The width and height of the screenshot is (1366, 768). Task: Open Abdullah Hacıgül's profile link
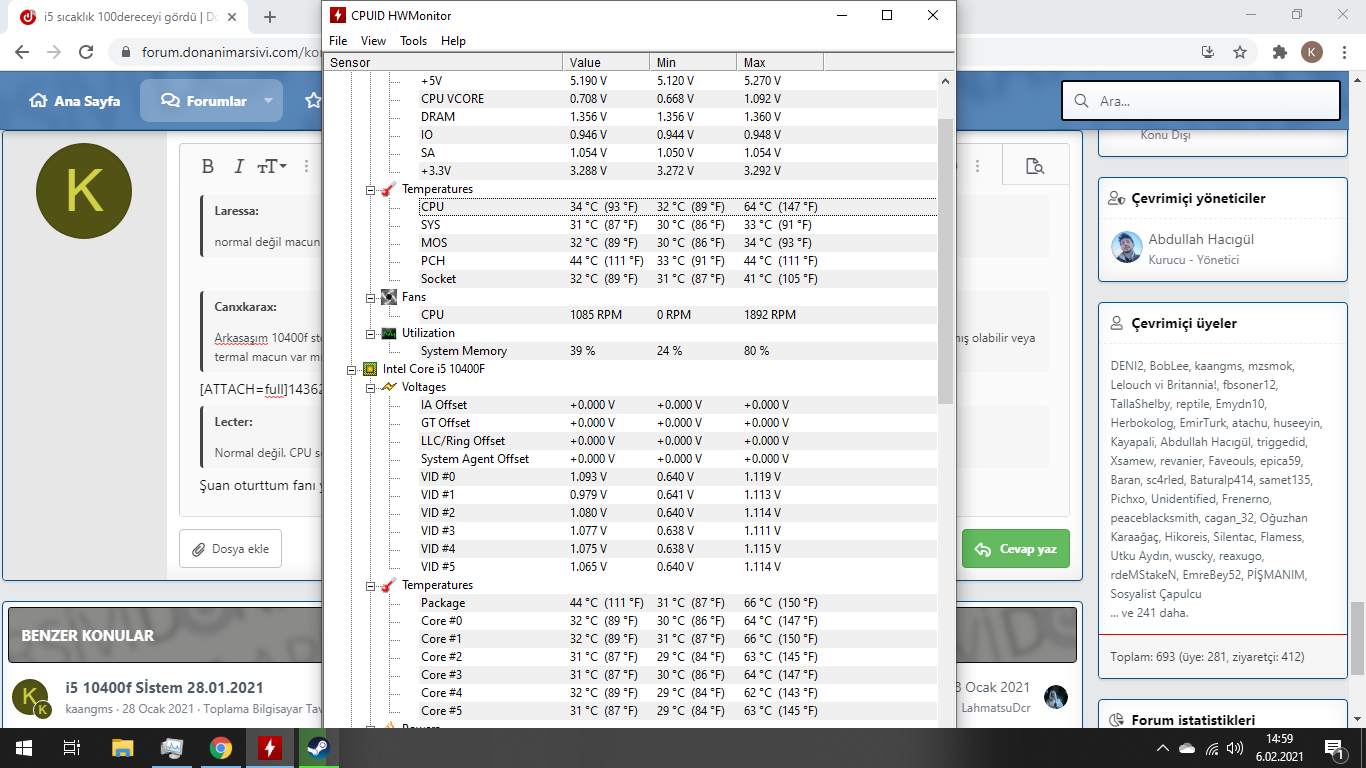1200,239
